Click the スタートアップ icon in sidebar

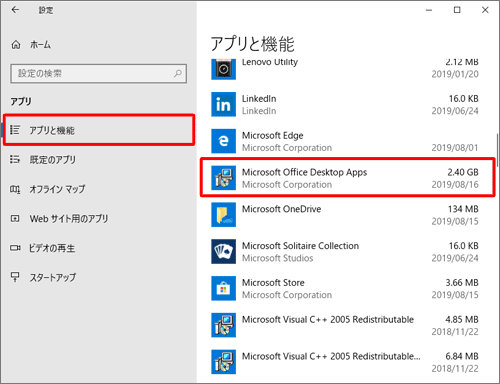(x=15, y=277)
